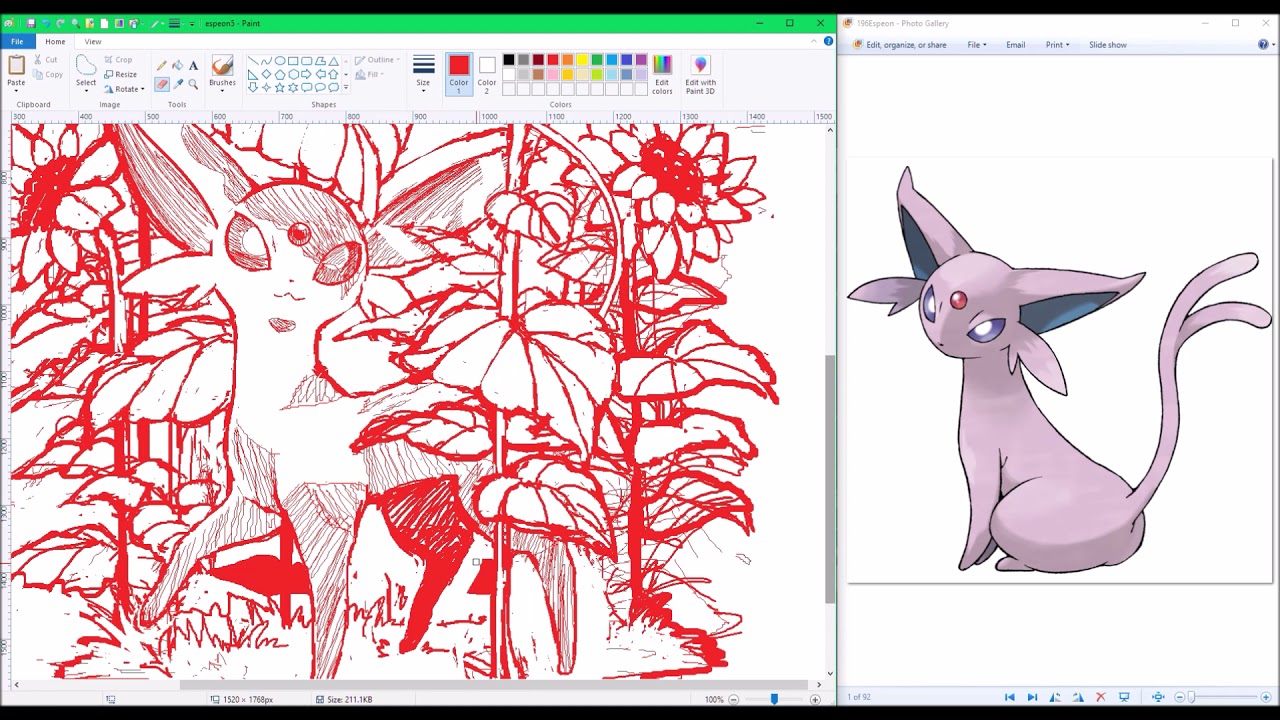Open the shape Fill dropdown
1280x720 pixels.
(x=370, y=74)
